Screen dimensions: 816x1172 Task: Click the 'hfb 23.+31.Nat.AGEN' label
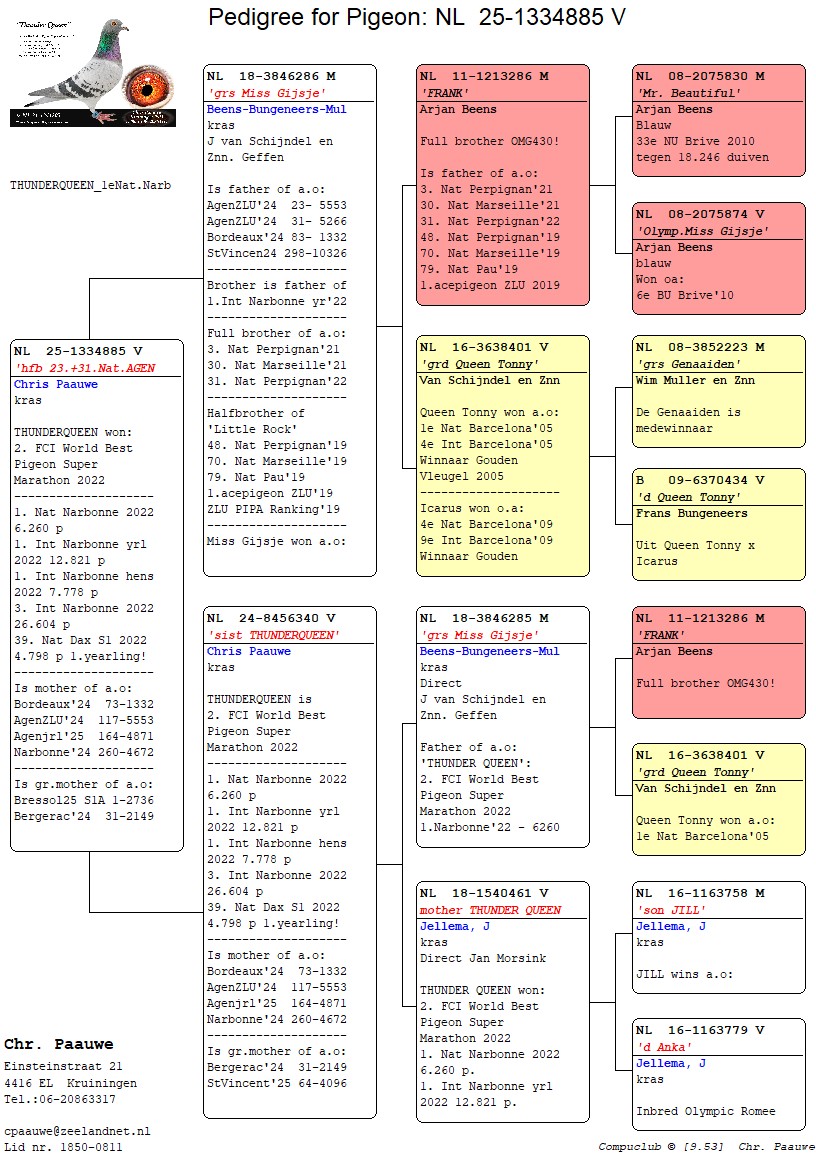pos(84,368)
